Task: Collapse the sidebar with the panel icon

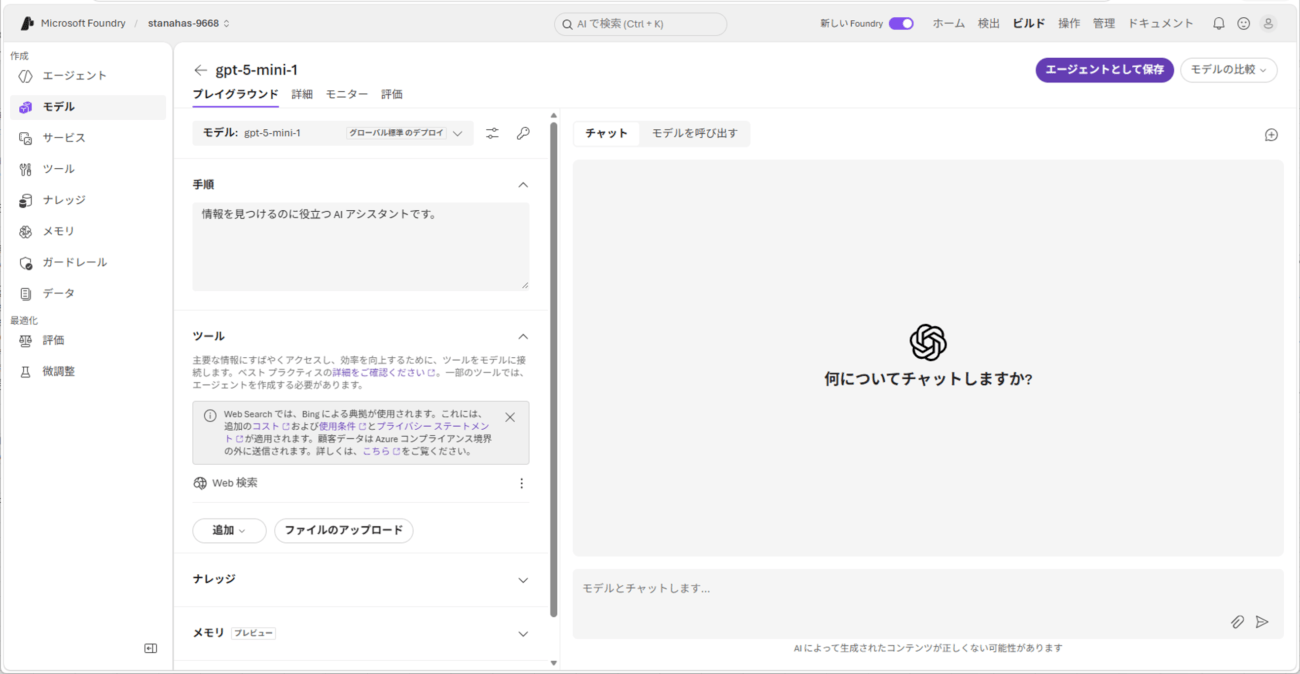Action: tap(151, 648)
